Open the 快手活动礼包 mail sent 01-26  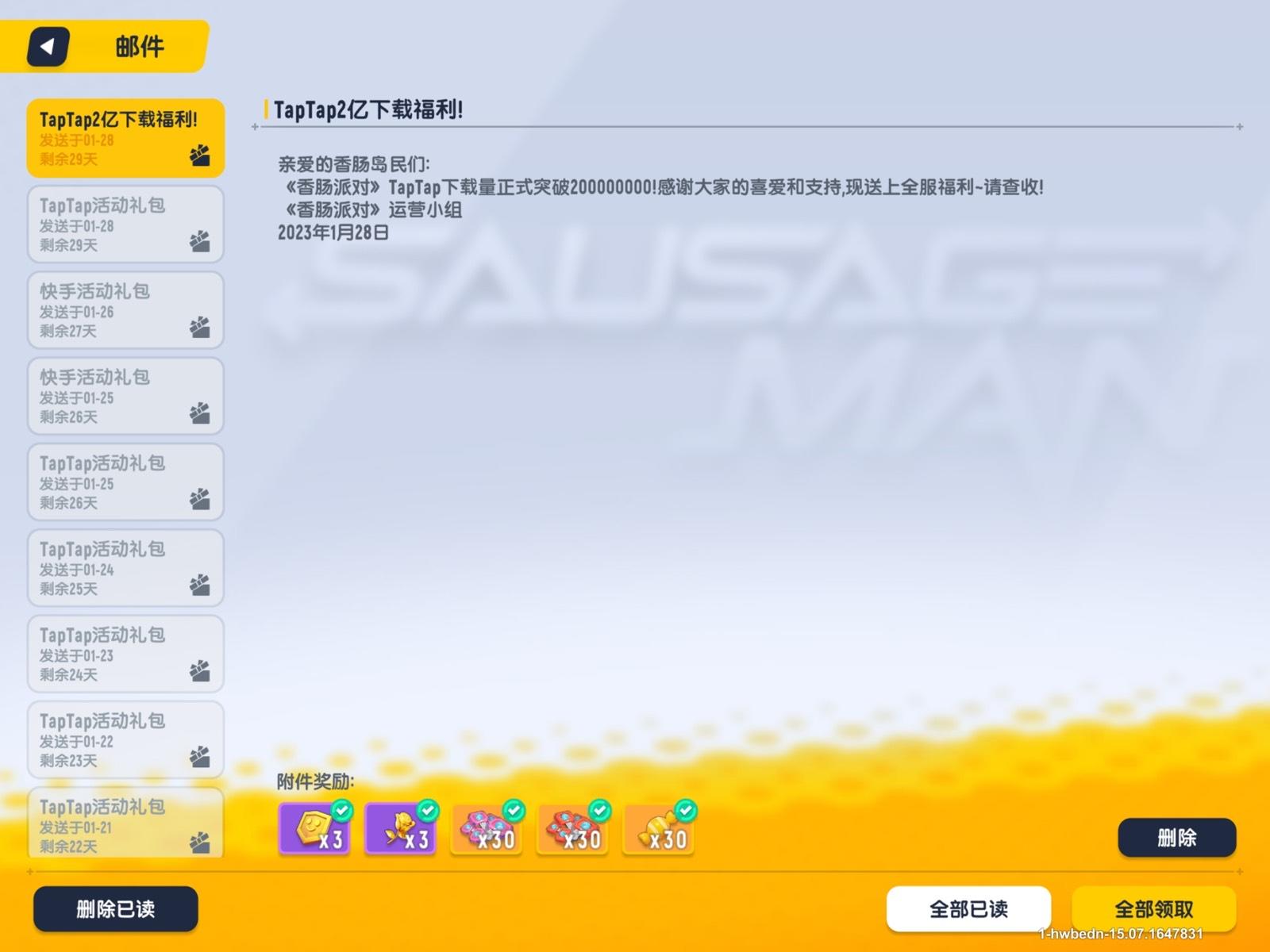(125, 310)
